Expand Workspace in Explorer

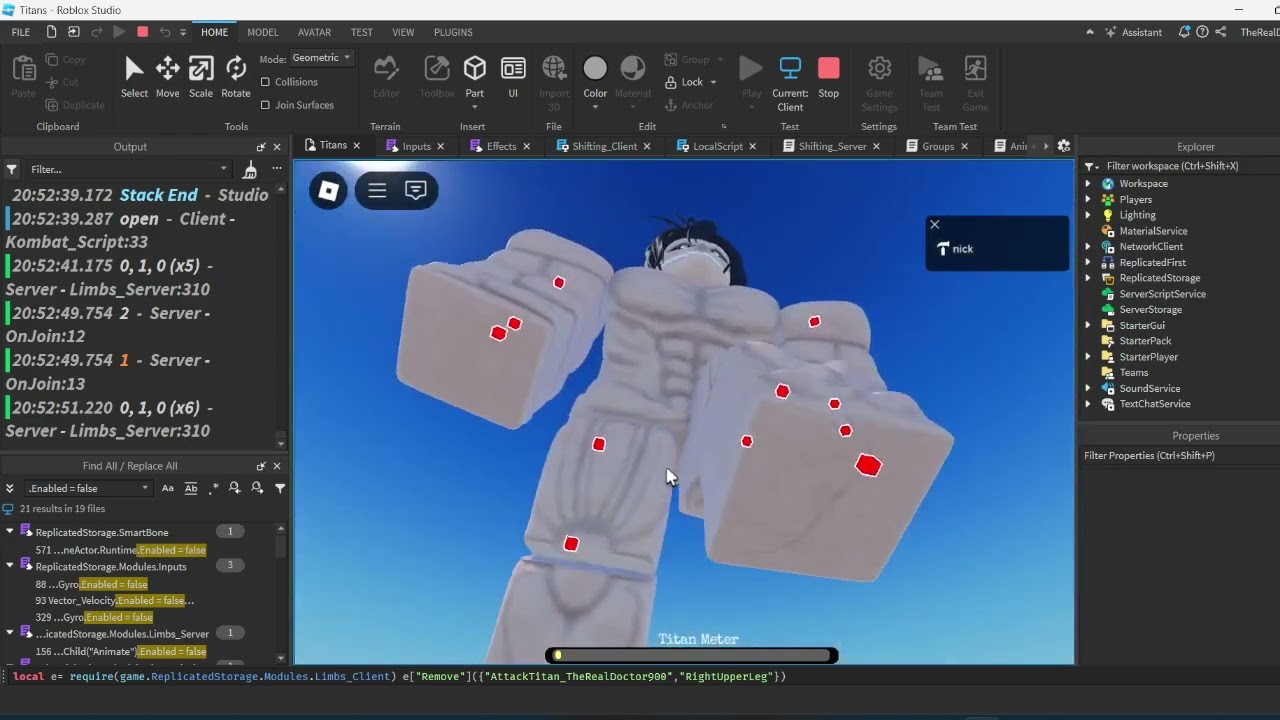pyautogui.click(x=1088, y=184)
